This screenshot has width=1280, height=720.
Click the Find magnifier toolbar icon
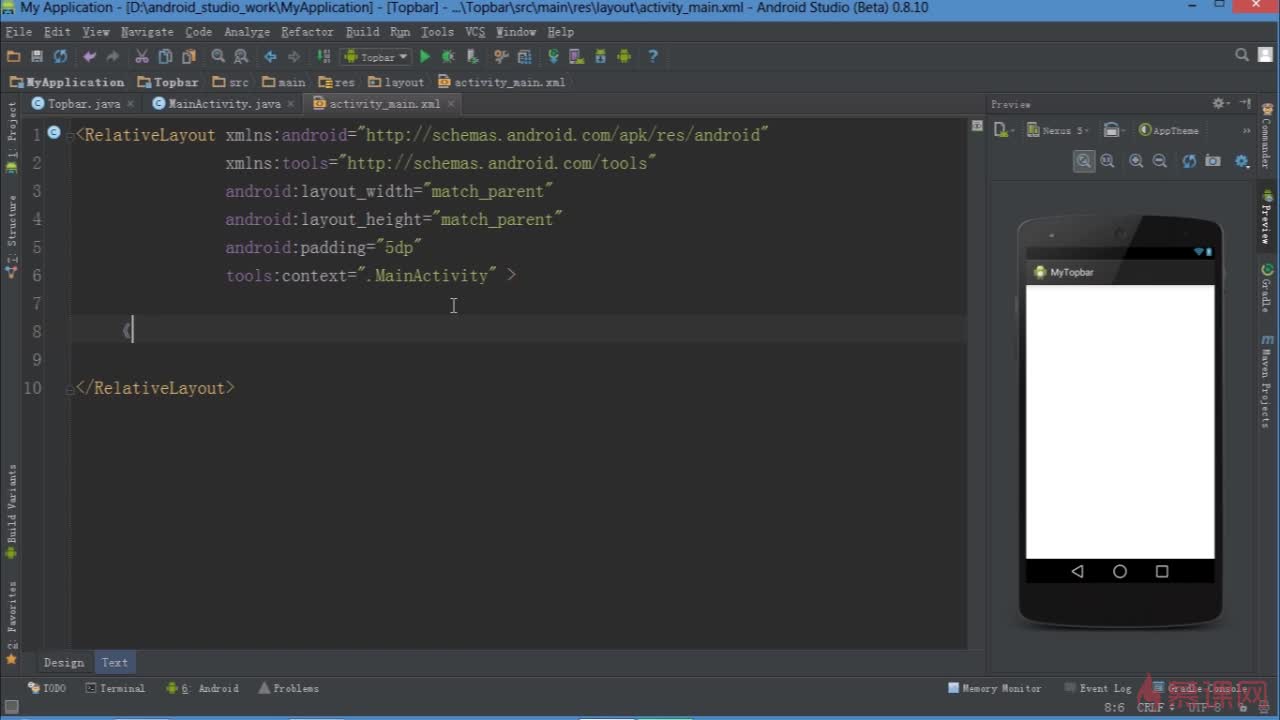[218, 56]
